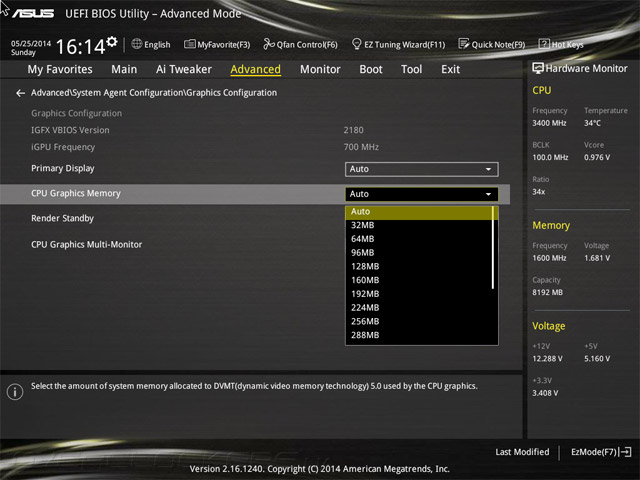Viewport: 640px width, 480px height.
Task: Select 128MB graphics memory
Action: (x=419, y=267)
